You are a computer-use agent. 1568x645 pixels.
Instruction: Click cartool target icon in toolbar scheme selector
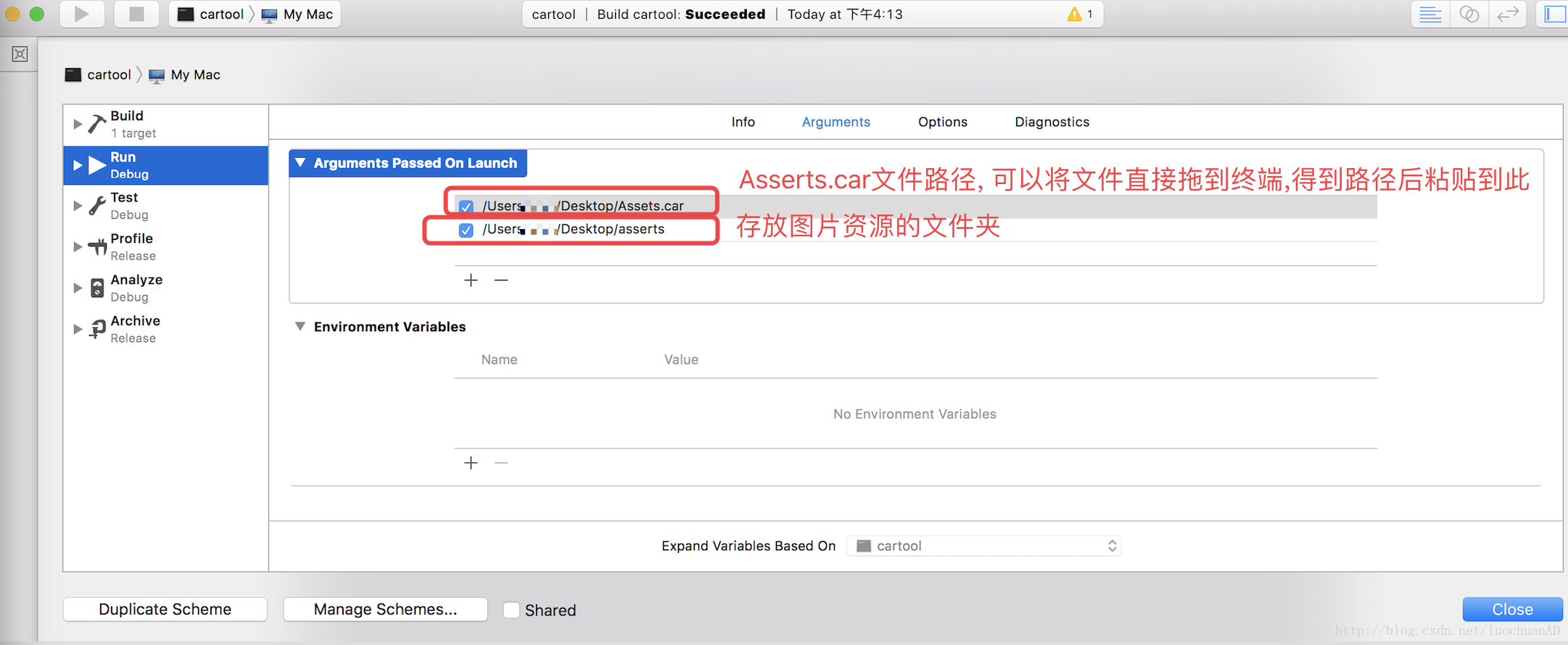[x=186, y=14]
